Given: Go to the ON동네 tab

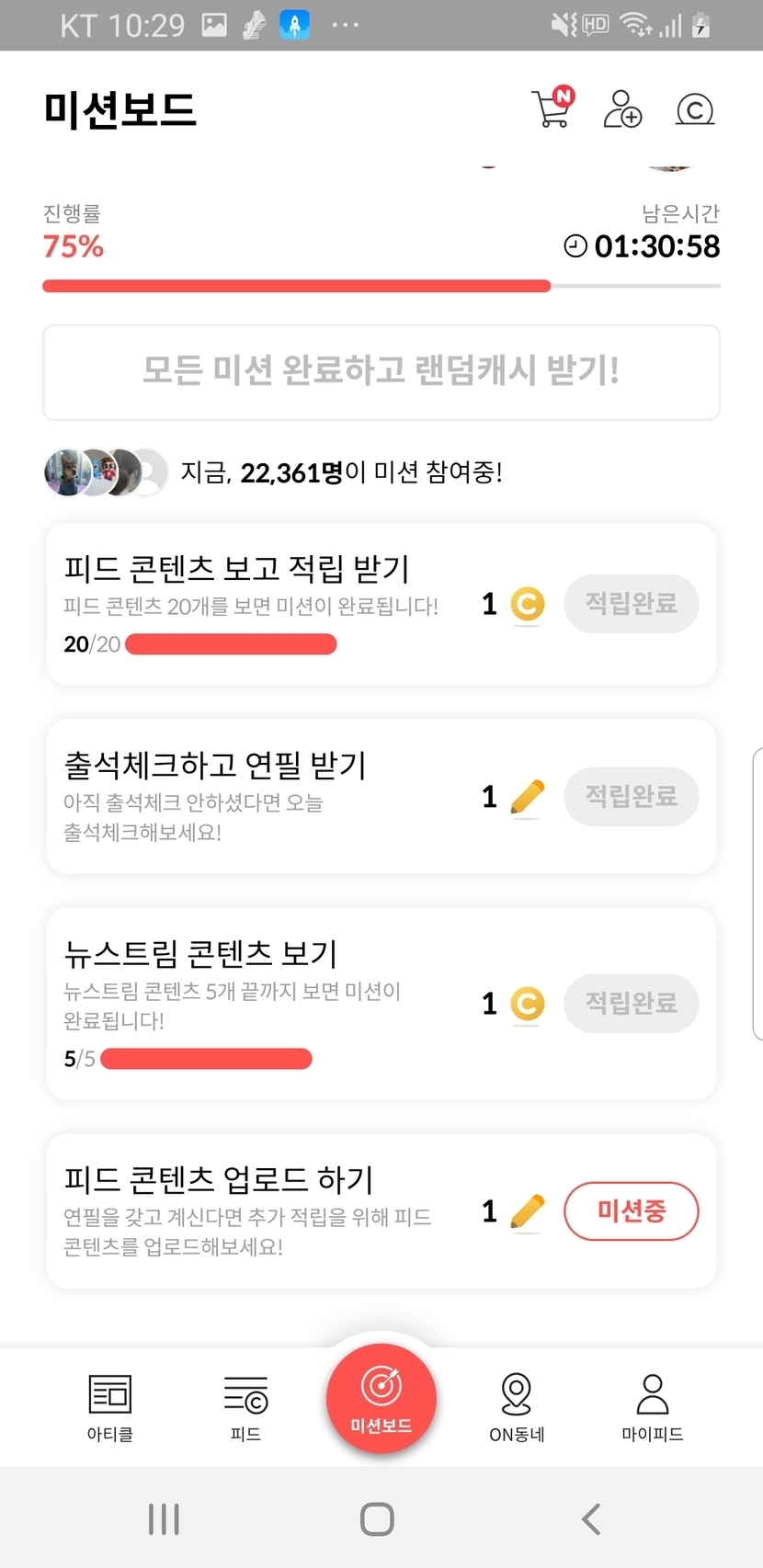Looking at the screenshot, I should click(x=517, y=1406).
